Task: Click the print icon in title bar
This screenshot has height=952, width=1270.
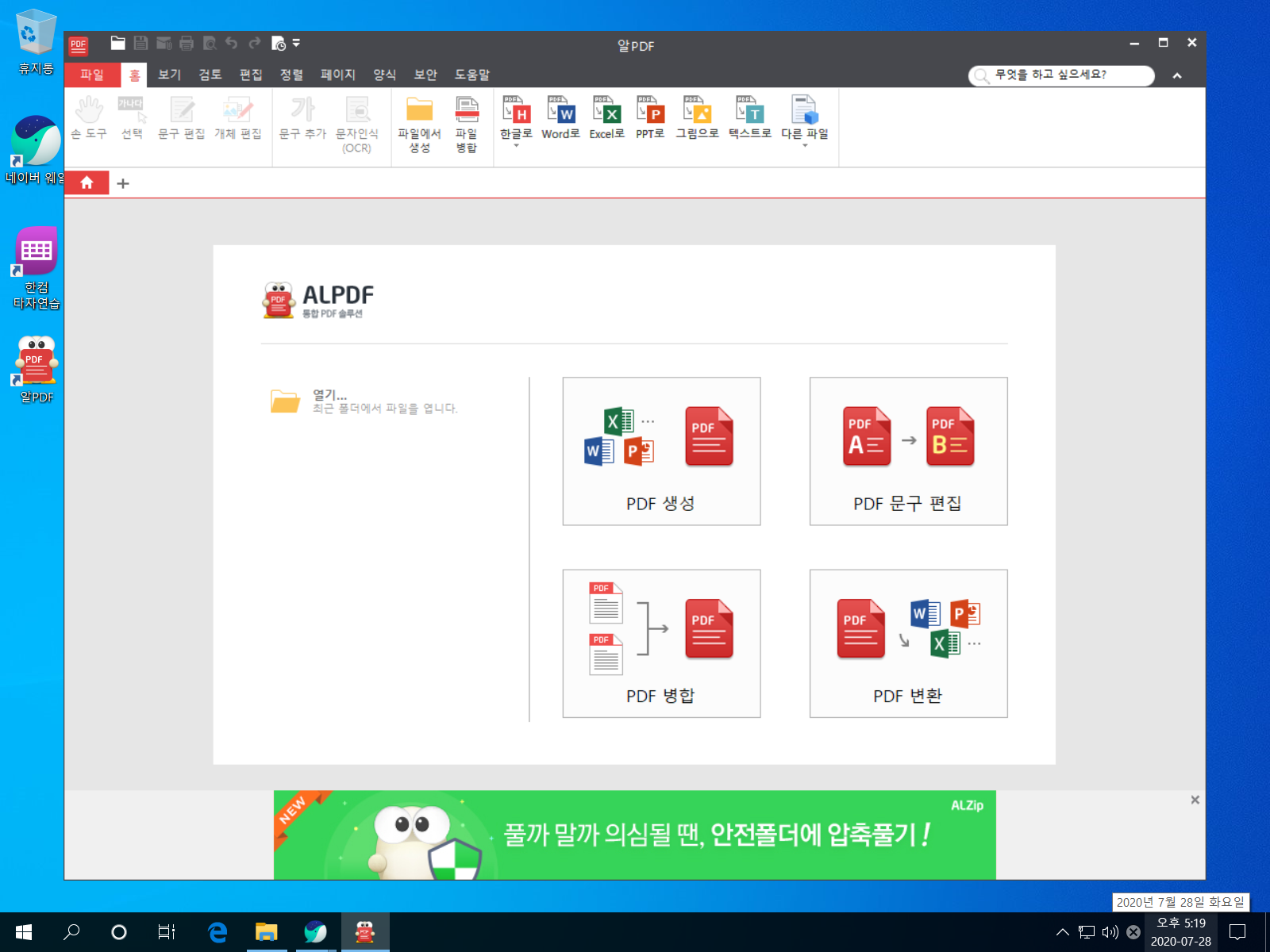Action: tap(187, 43)
